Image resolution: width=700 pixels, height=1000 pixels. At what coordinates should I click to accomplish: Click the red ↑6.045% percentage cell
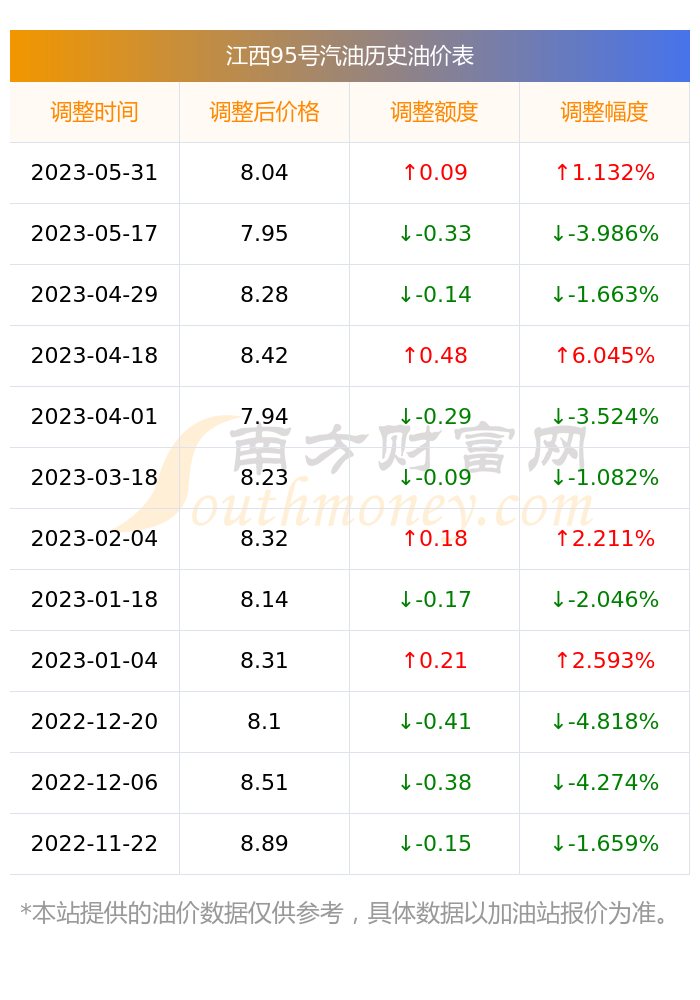pyautogui.click(x=604, y=355)
